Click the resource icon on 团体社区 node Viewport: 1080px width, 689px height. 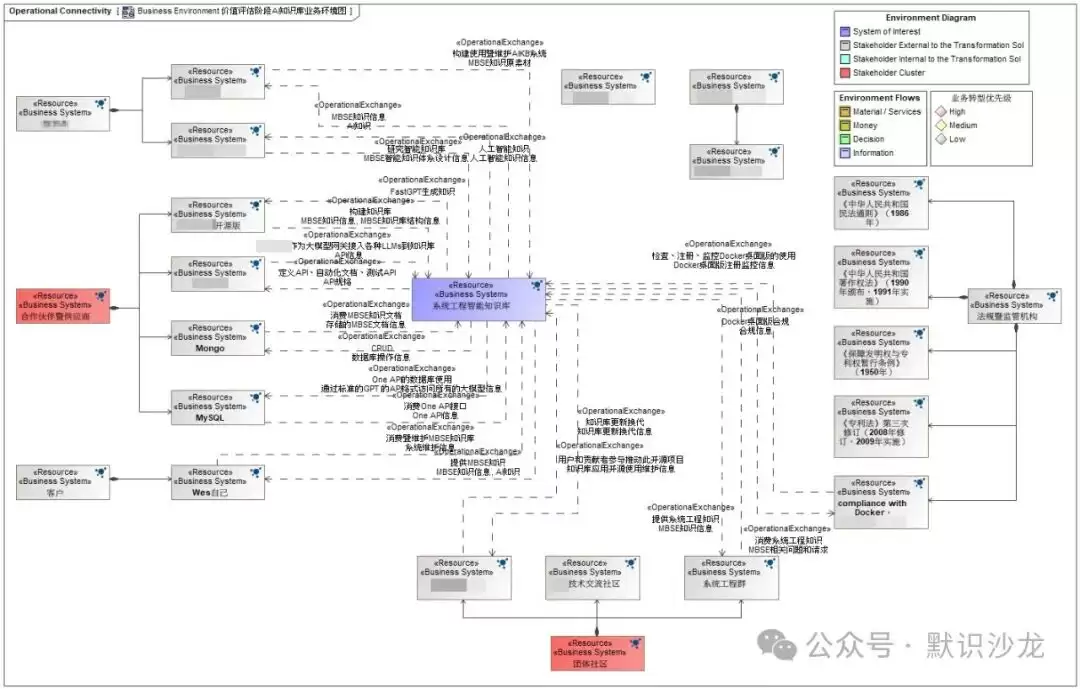pos(635,644)
